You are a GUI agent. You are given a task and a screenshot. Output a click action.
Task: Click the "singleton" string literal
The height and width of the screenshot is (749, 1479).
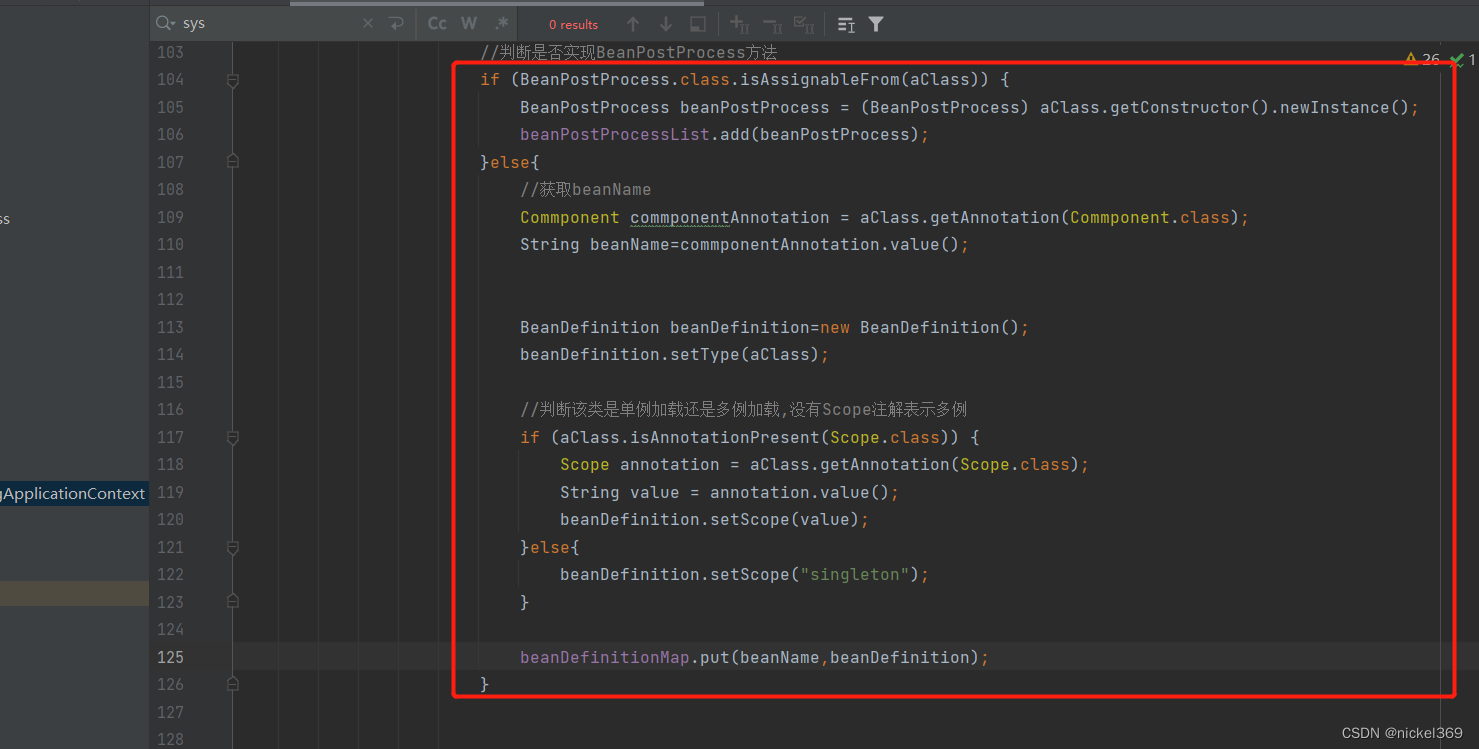(x=855, y=574)
